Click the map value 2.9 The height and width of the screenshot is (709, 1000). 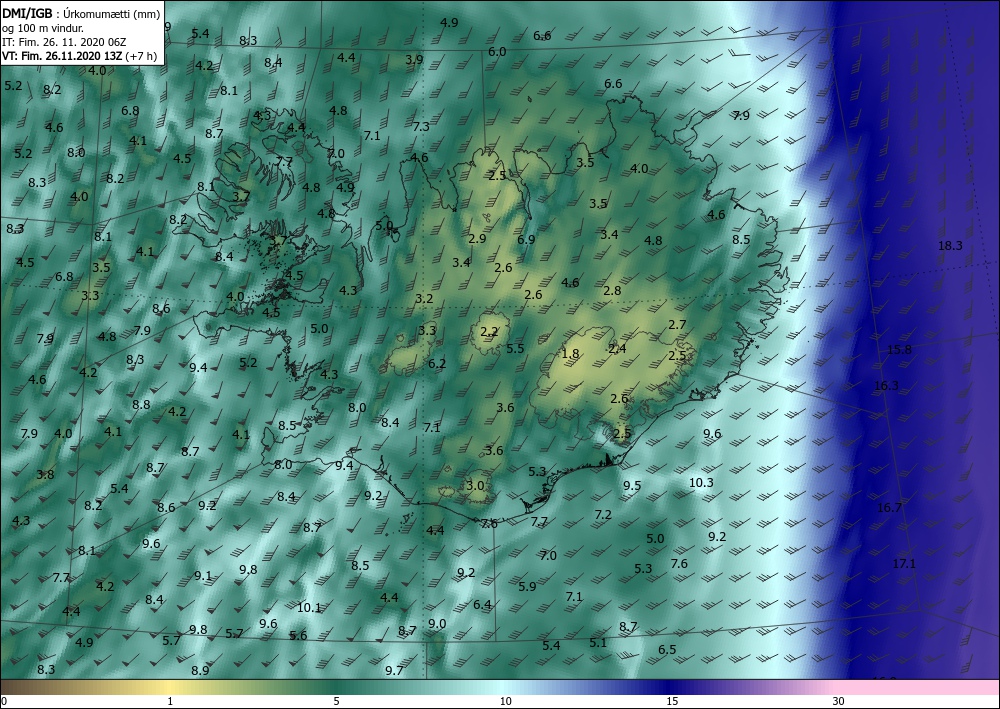click(477, 238)
